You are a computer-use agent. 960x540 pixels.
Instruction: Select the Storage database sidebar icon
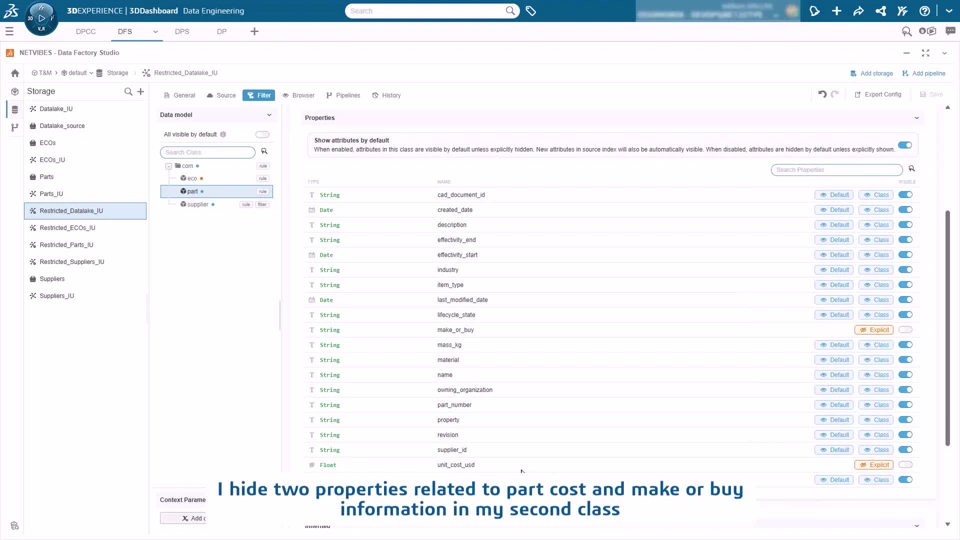[15, 109]
